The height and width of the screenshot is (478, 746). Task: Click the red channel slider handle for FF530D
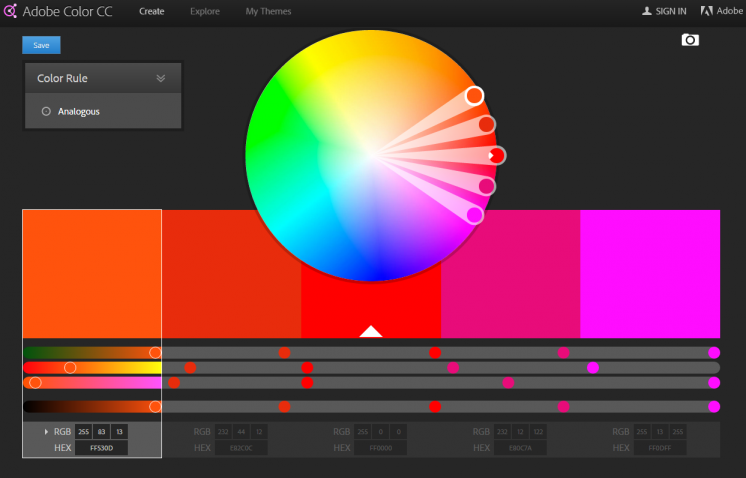tap(155, 352)
